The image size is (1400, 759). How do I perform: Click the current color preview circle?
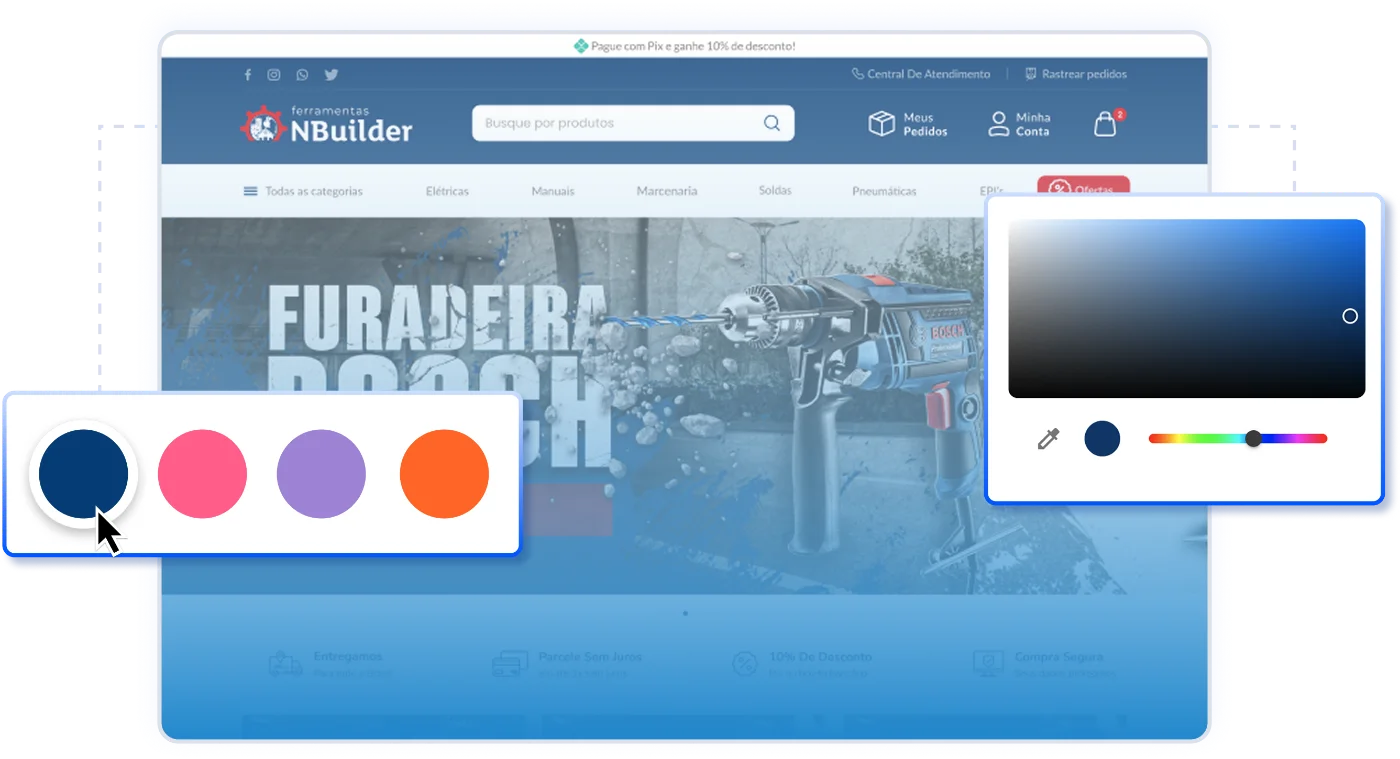tap(1102, 438)
